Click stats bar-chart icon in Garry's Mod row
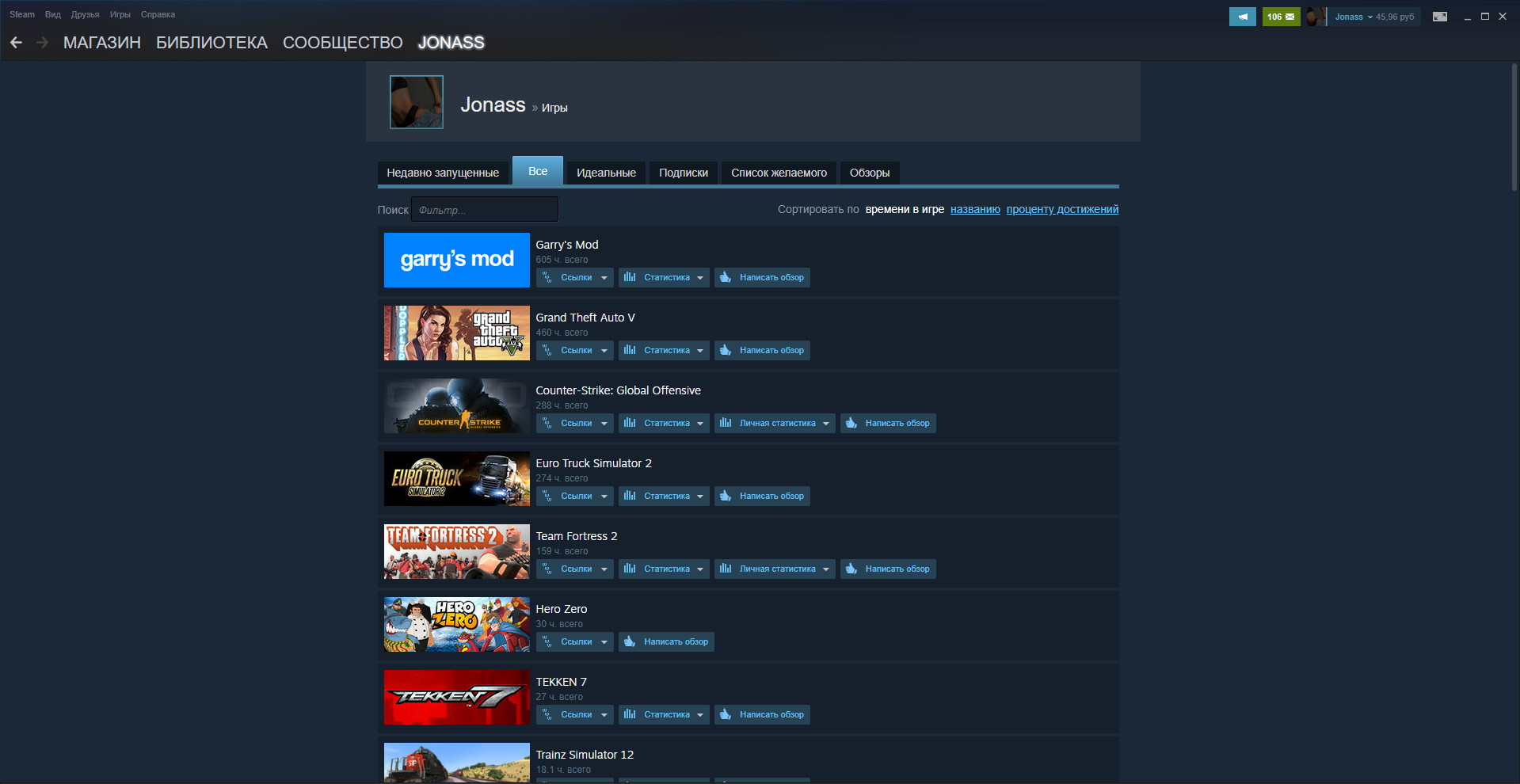 tap(630, 277)
